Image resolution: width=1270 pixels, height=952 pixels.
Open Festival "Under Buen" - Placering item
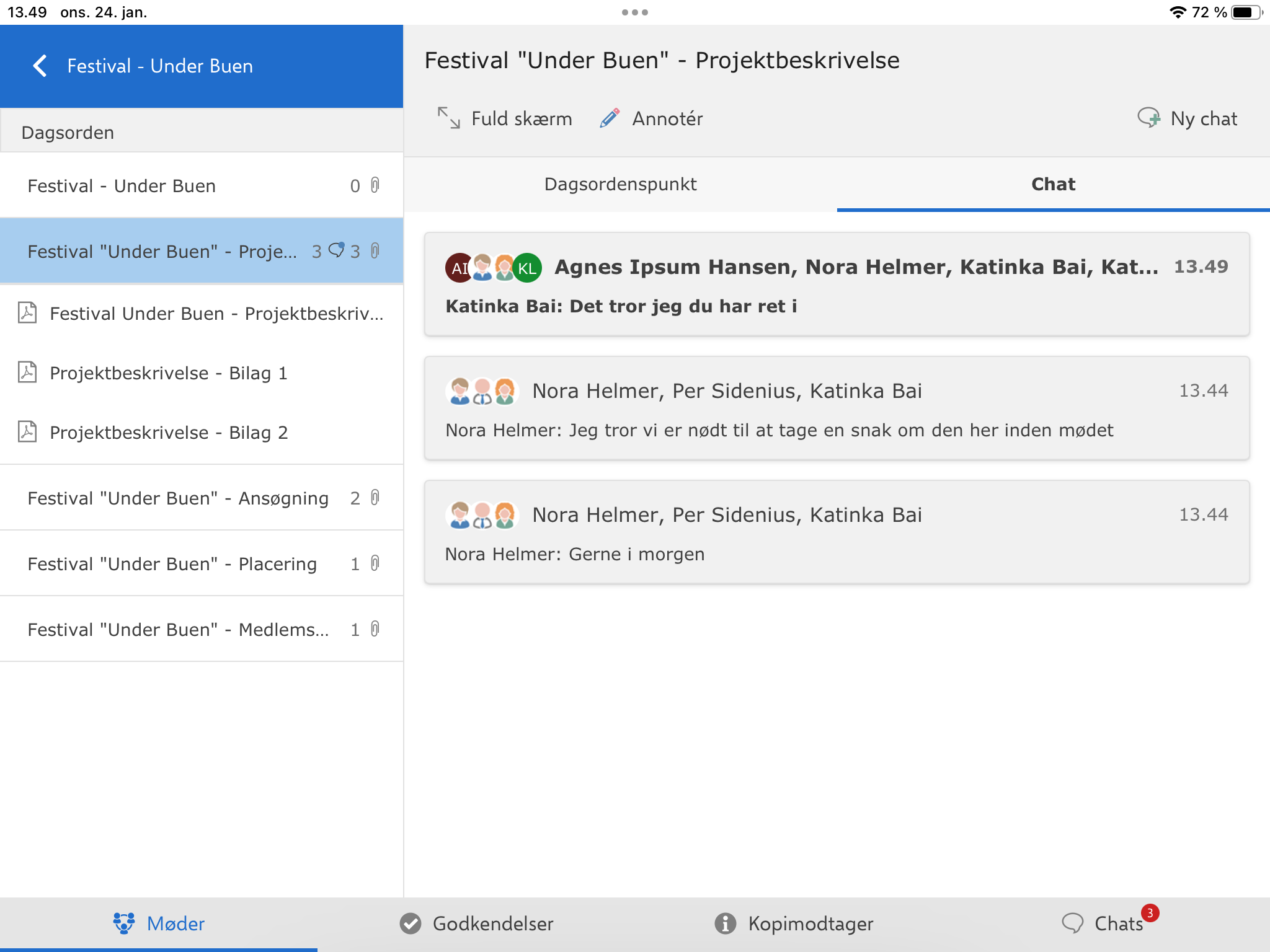202,563
